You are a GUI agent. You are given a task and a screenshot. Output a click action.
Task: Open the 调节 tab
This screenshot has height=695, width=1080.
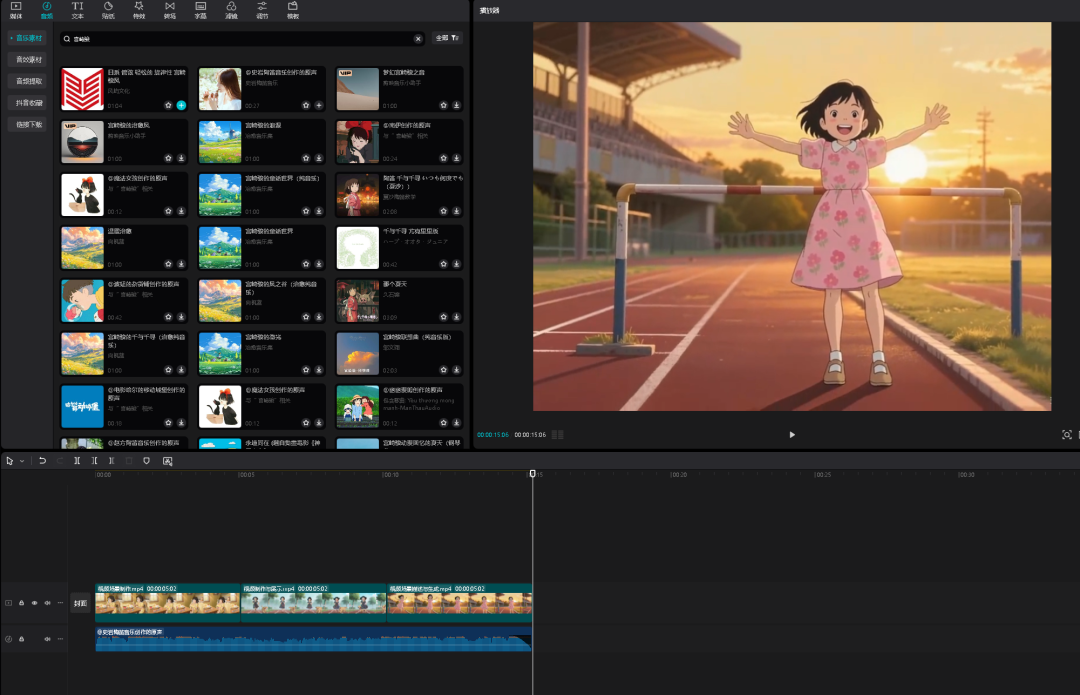tap(262, 10)
